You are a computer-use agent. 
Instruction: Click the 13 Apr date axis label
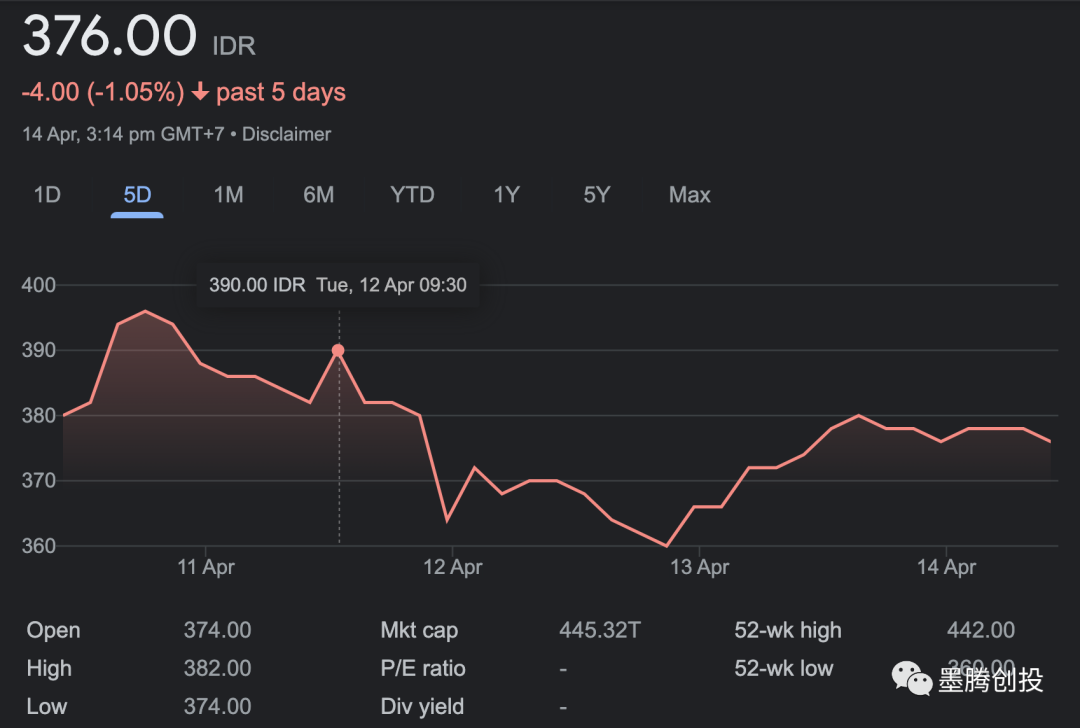tap(700, 567)
